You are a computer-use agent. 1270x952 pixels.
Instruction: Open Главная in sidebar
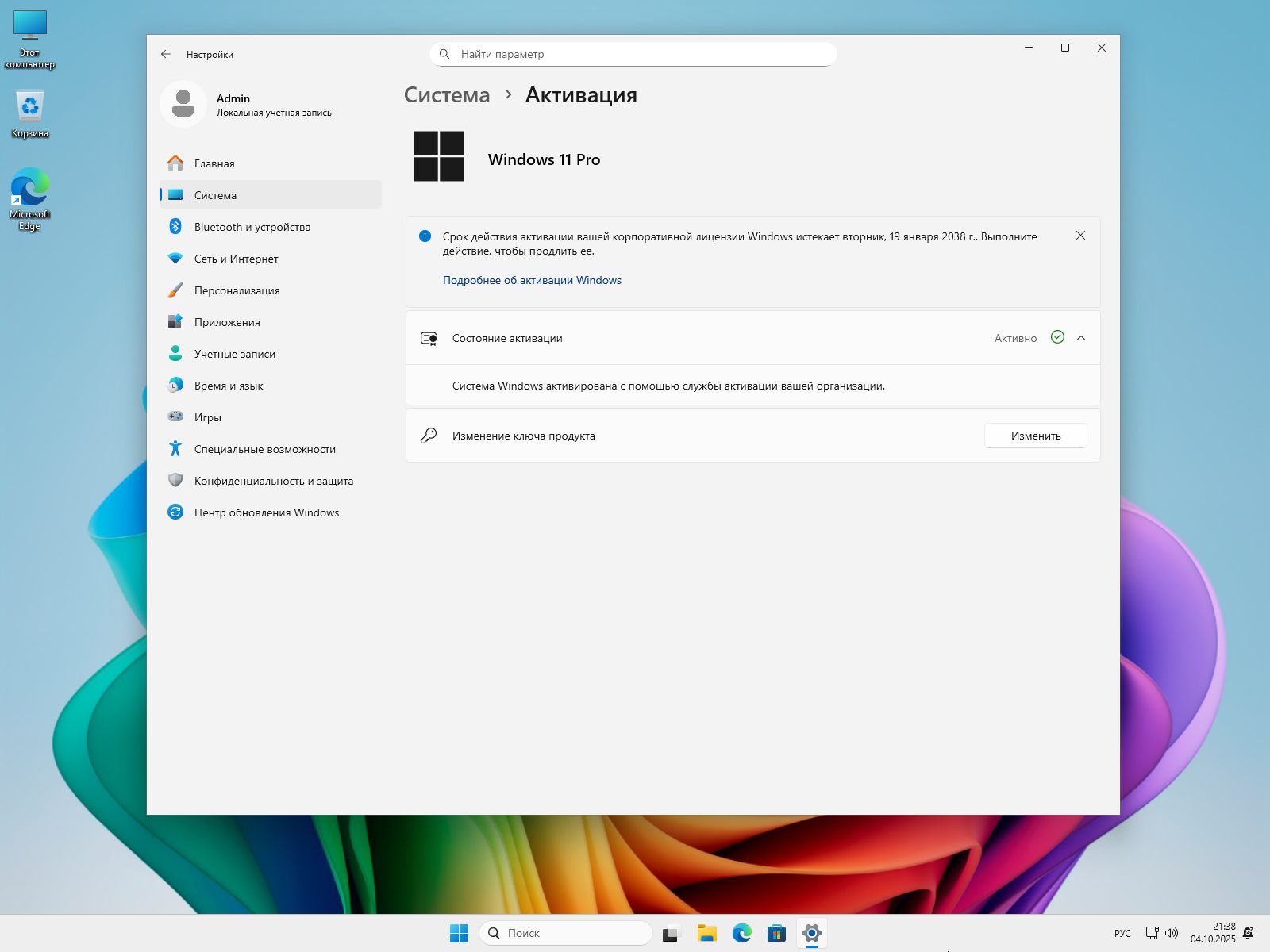[214, 163]
